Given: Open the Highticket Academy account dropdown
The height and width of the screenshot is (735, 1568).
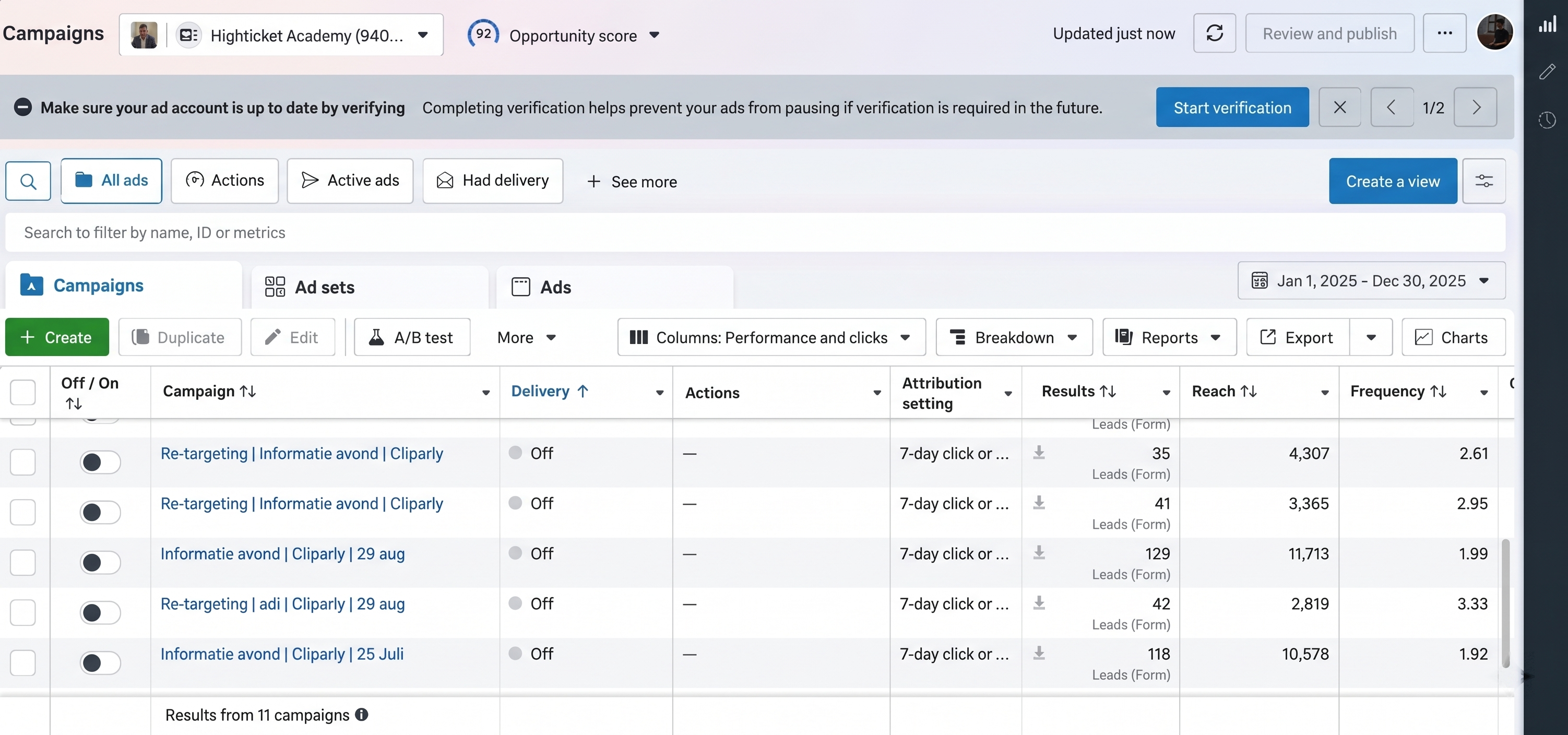Looking at the screenshot, I should [x=281, y=34].
